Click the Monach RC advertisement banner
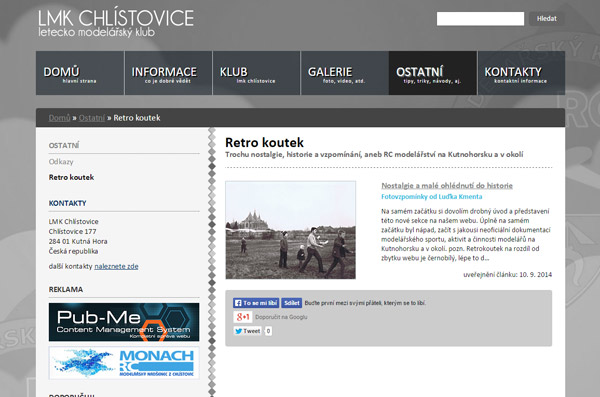The image size is (600, 397). coord(124,363)
